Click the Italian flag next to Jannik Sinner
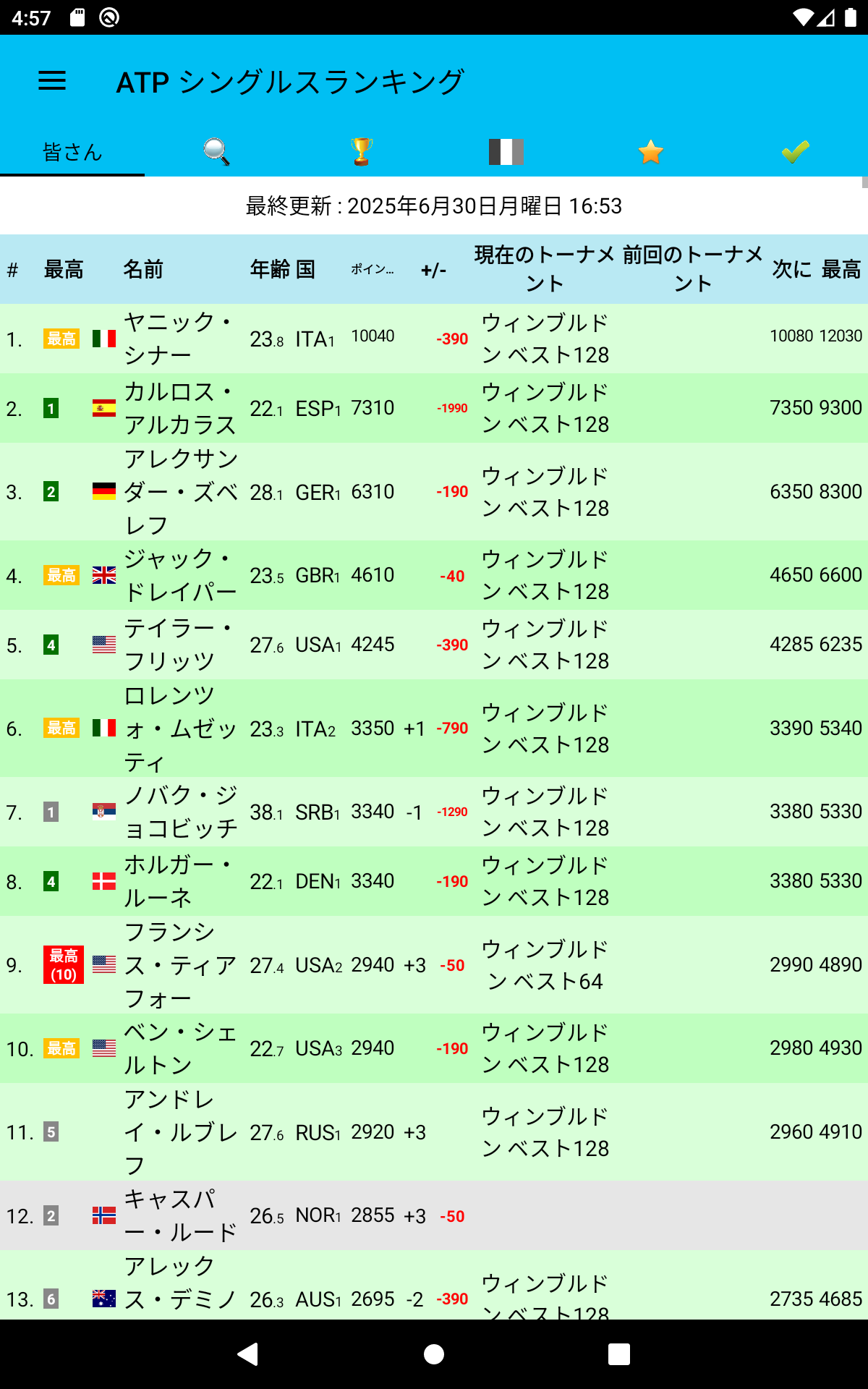The image size is (868, 1389). [103, 336]
